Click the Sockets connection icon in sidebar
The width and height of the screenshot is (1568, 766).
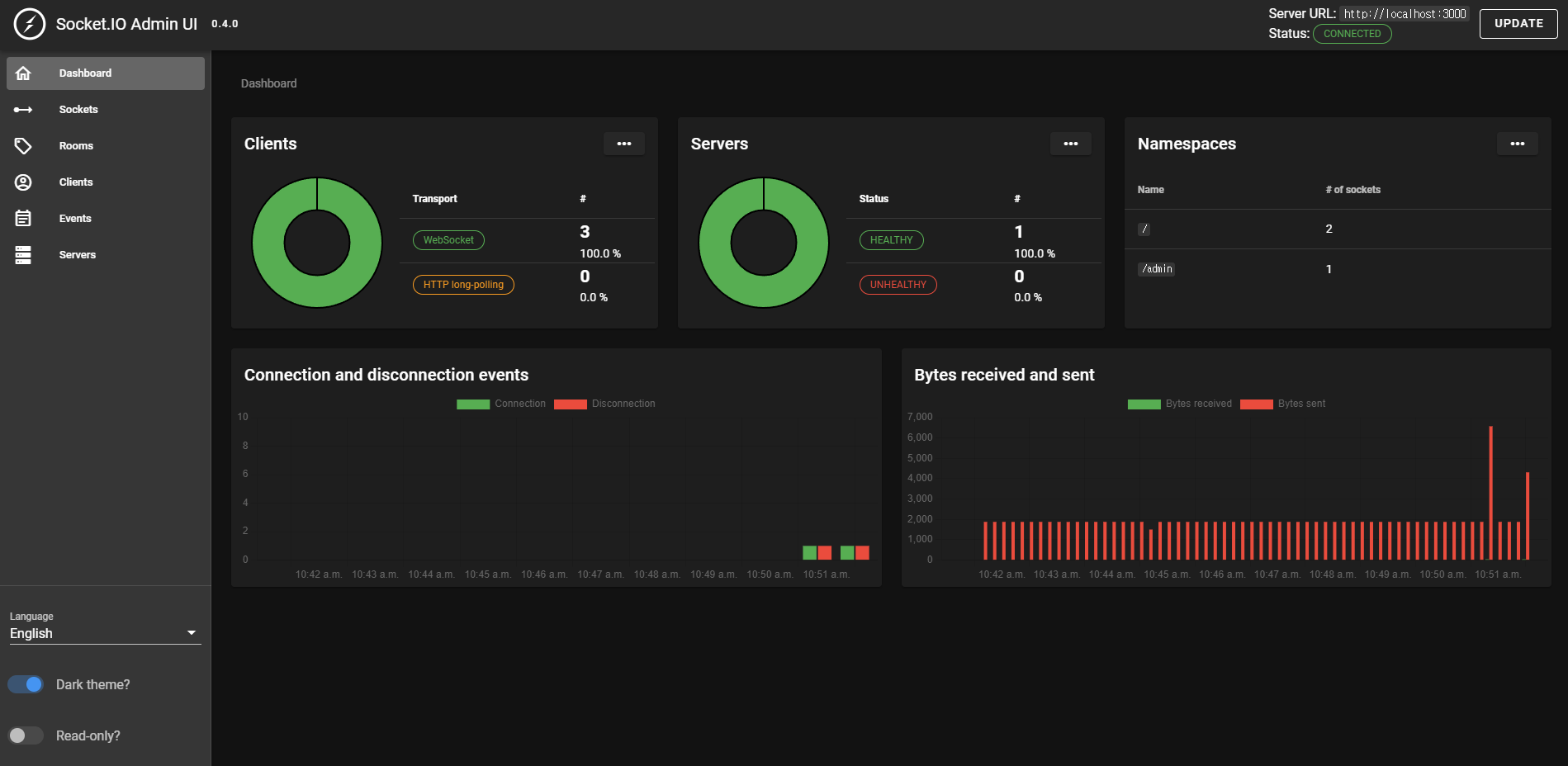[23, 110]
